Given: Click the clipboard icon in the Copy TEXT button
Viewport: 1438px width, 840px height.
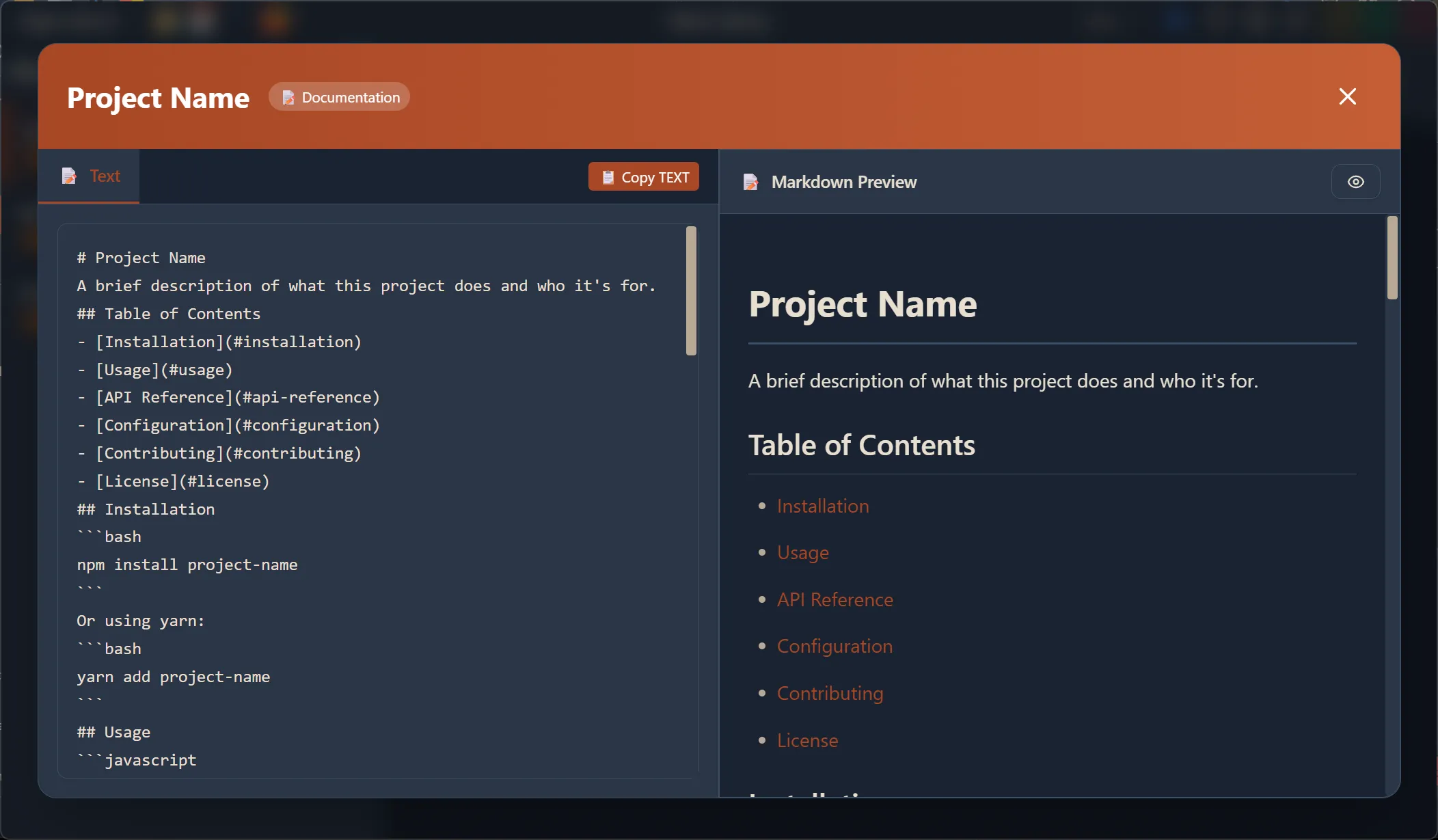Looking at the screenshot, I should pyautogui.click(x=608, y=178).
